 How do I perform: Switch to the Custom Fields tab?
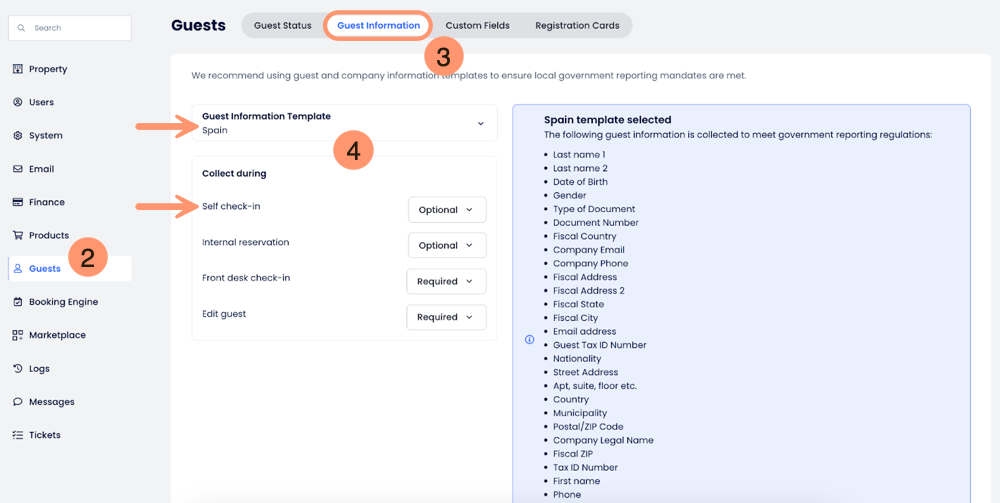tap(477, 26)
